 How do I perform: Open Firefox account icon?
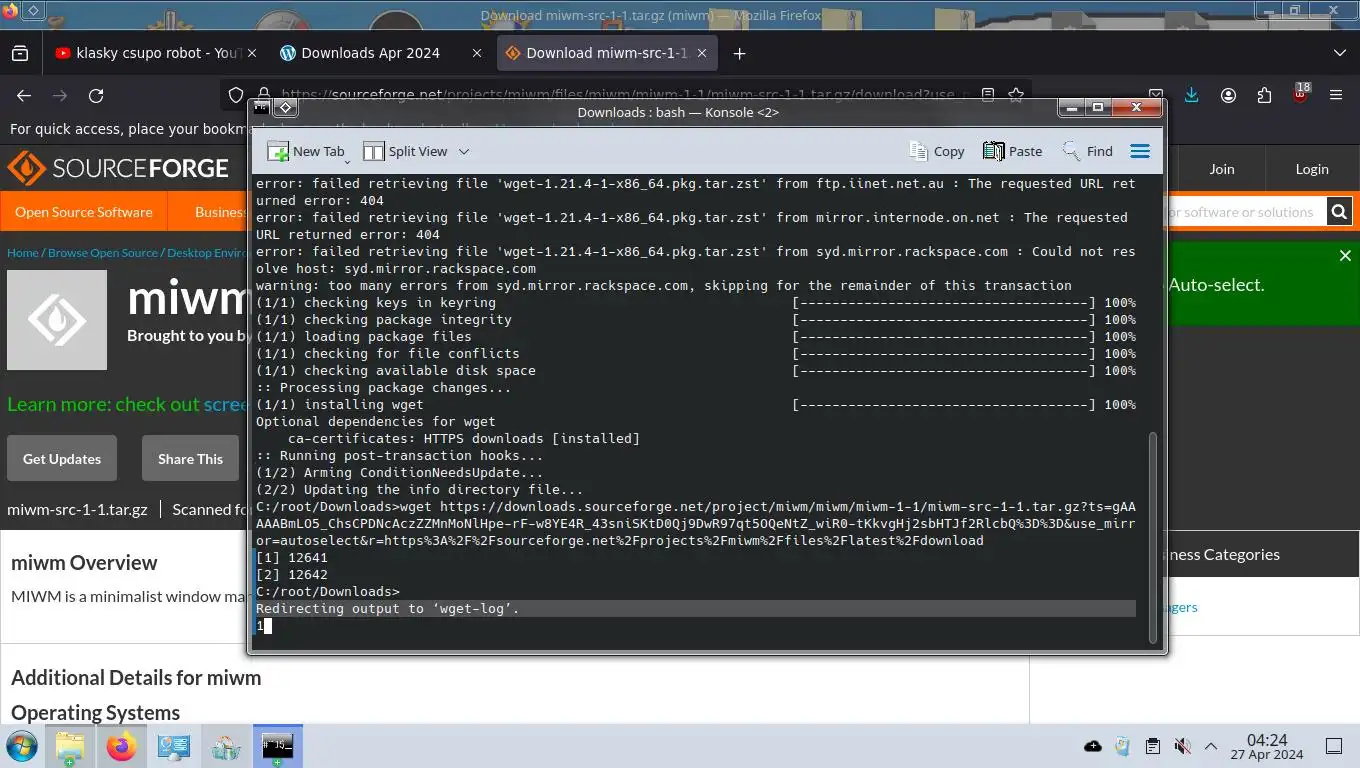point(1228,95)
